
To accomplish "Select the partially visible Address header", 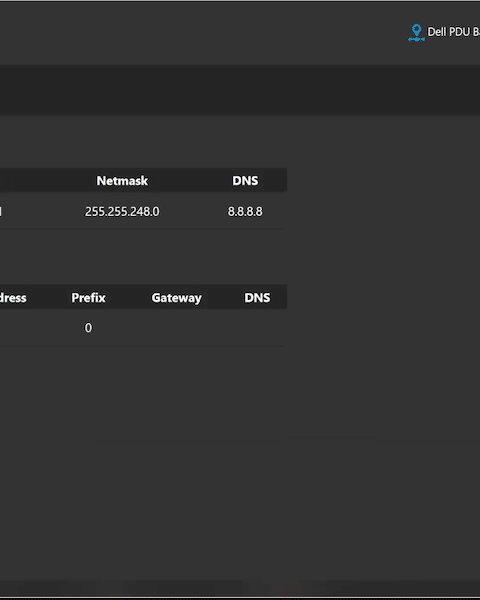I will tap(13, 298).
